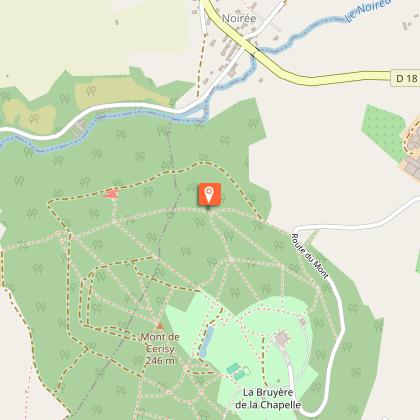
Task: Select the Mont de Cerisy peak triangle
Action: click(160, 326)
